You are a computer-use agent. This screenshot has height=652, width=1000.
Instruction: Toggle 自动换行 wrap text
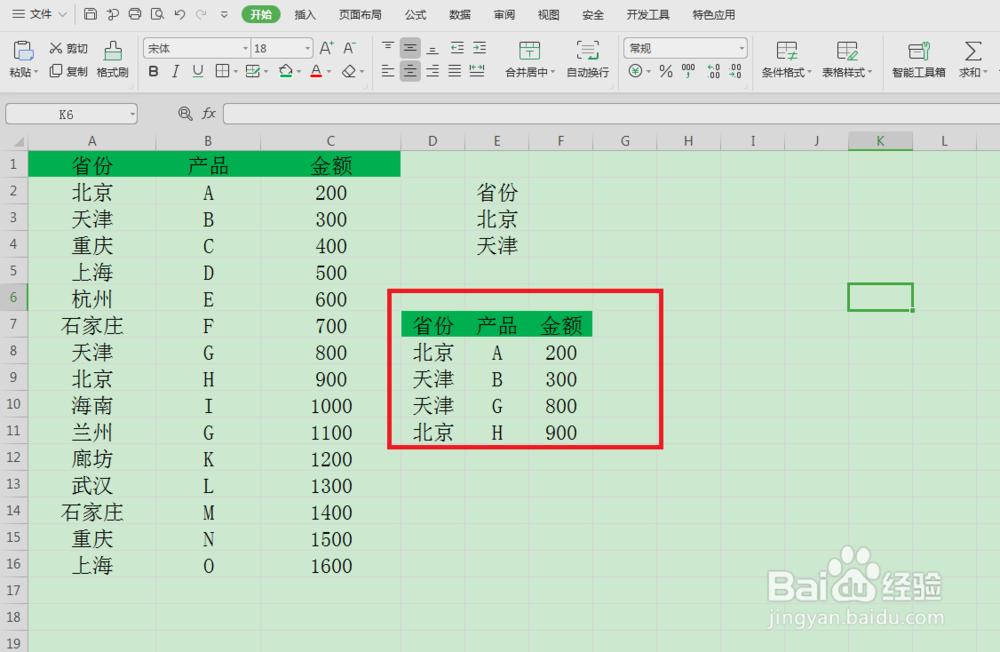click(587, 59)
